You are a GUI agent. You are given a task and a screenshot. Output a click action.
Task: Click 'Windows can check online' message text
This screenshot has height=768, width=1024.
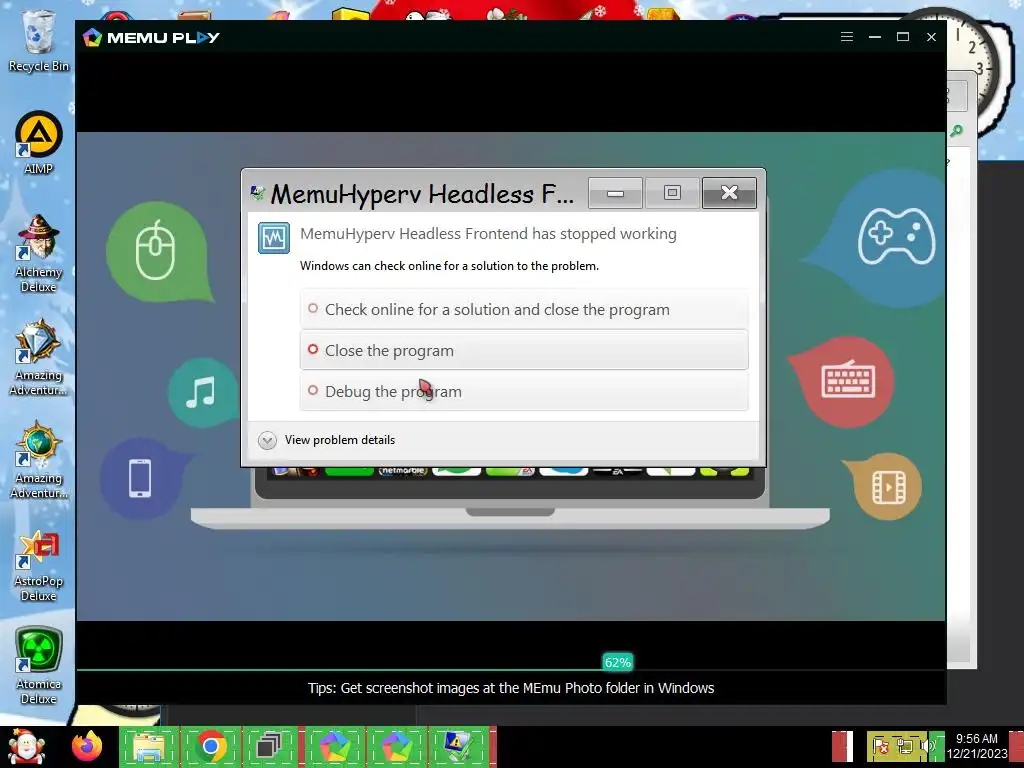point(449,266)
